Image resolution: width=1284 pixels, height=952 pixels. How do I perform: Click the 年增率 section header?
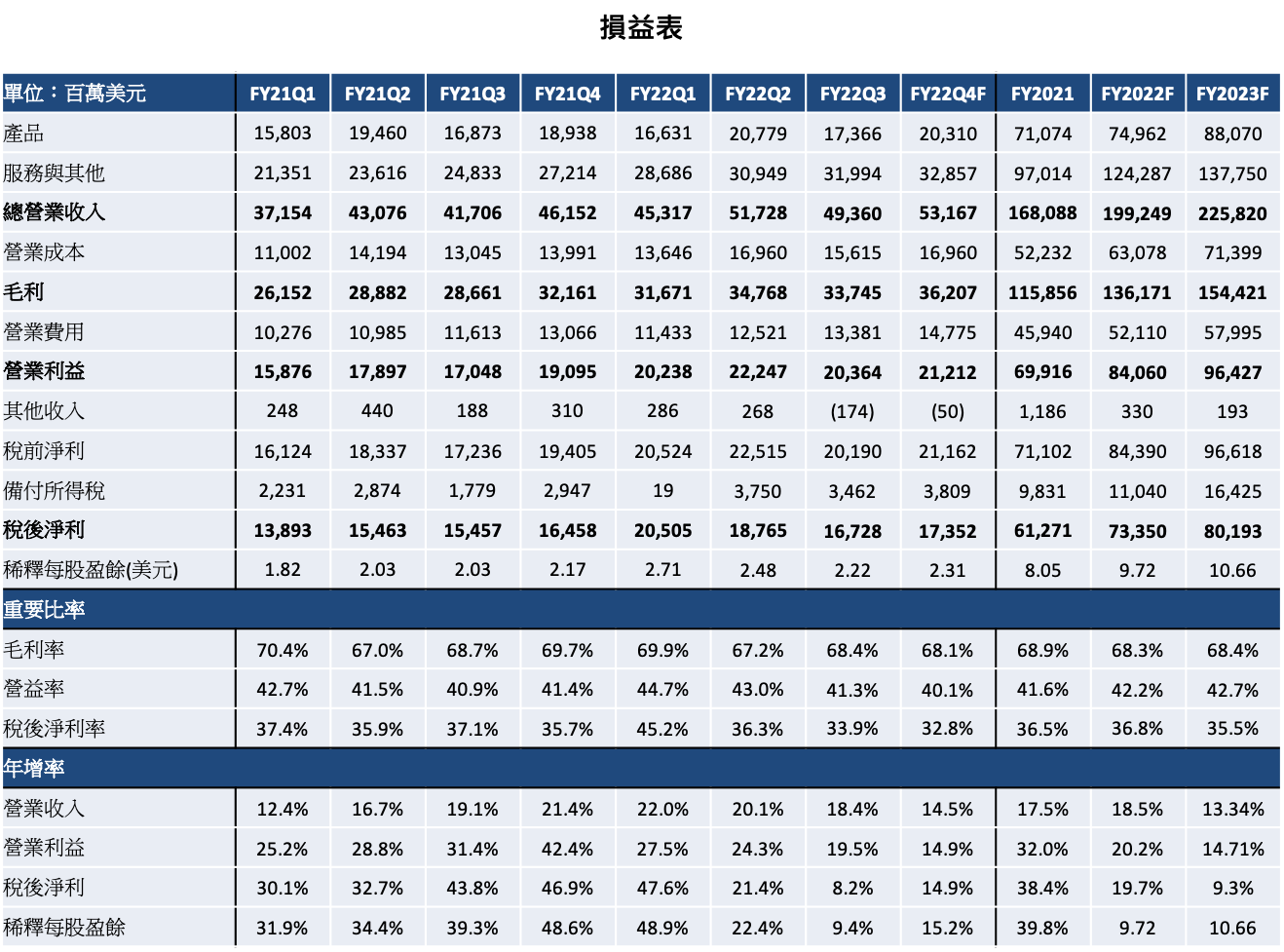pyautogui.click(x=35, y=769)
